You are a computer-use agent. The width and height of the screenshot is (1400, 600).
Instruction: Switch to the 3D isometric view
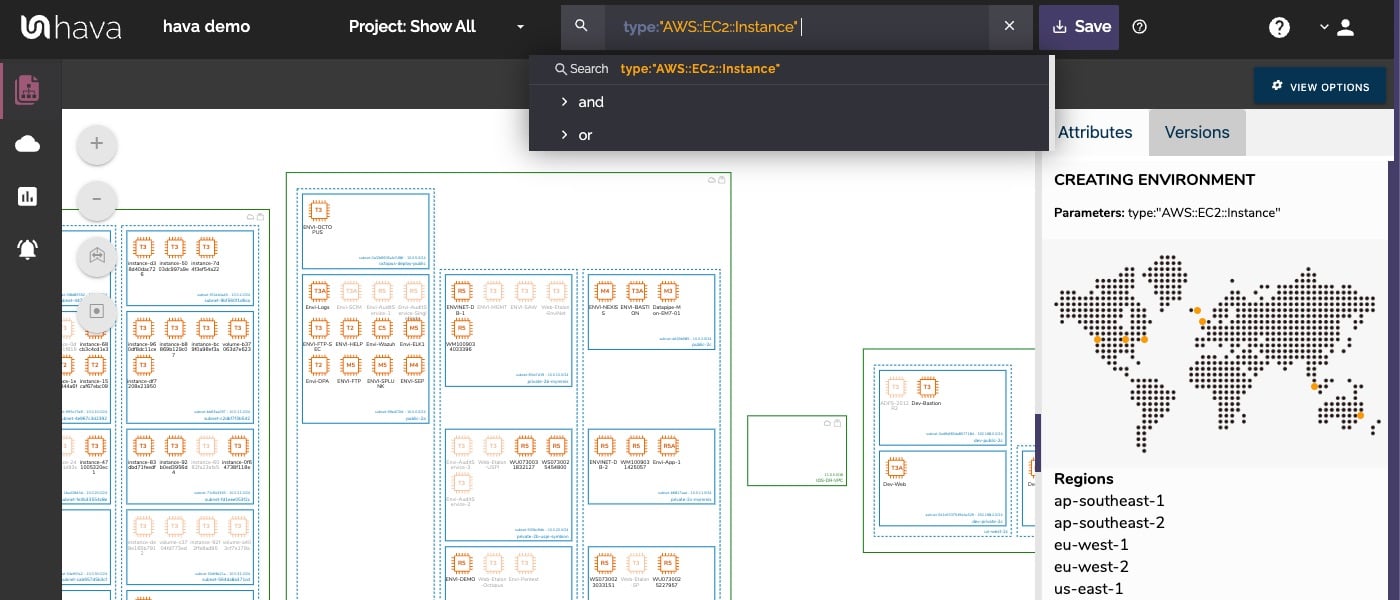[x=97, y=255]
